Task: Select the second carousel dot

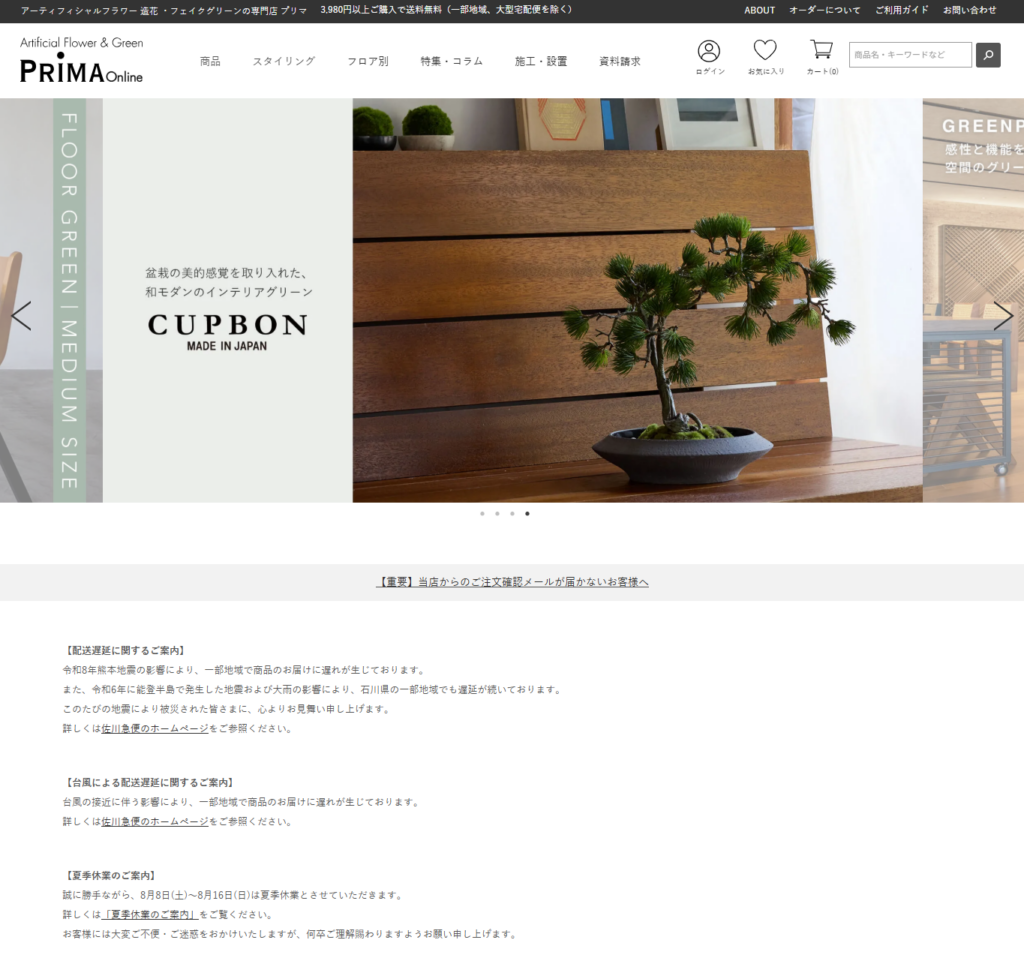Action: 497,513
